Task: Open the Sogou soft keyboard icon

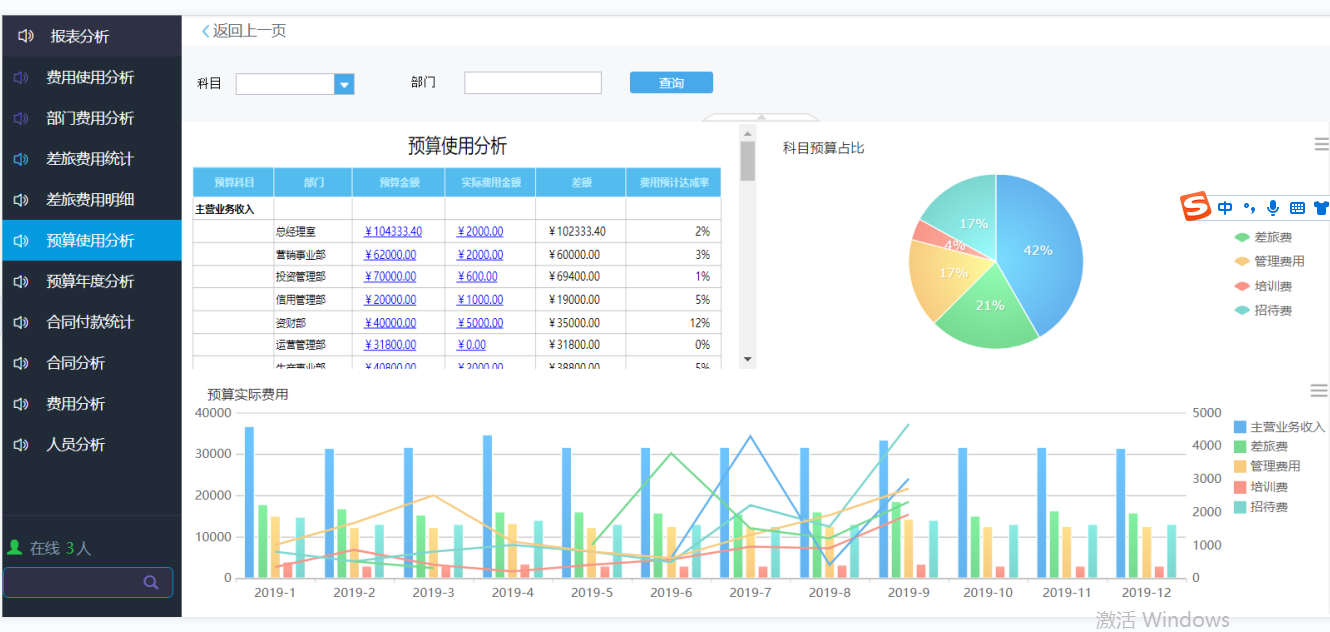Action: [x=1297, y=208]
